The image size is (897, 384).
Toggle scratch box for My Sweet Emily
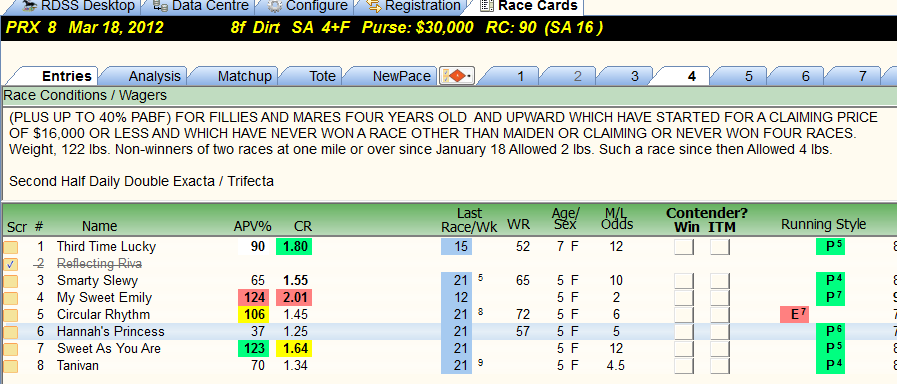(11, 298)
